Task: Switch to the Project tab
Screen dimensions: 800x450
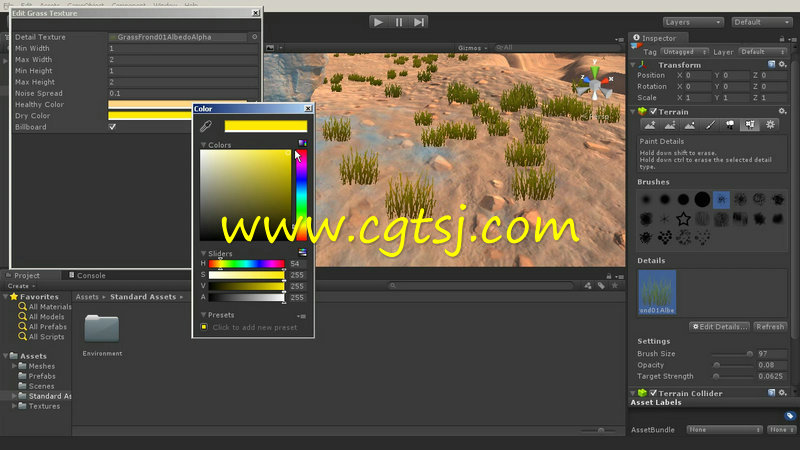Action: coord(22,275)
